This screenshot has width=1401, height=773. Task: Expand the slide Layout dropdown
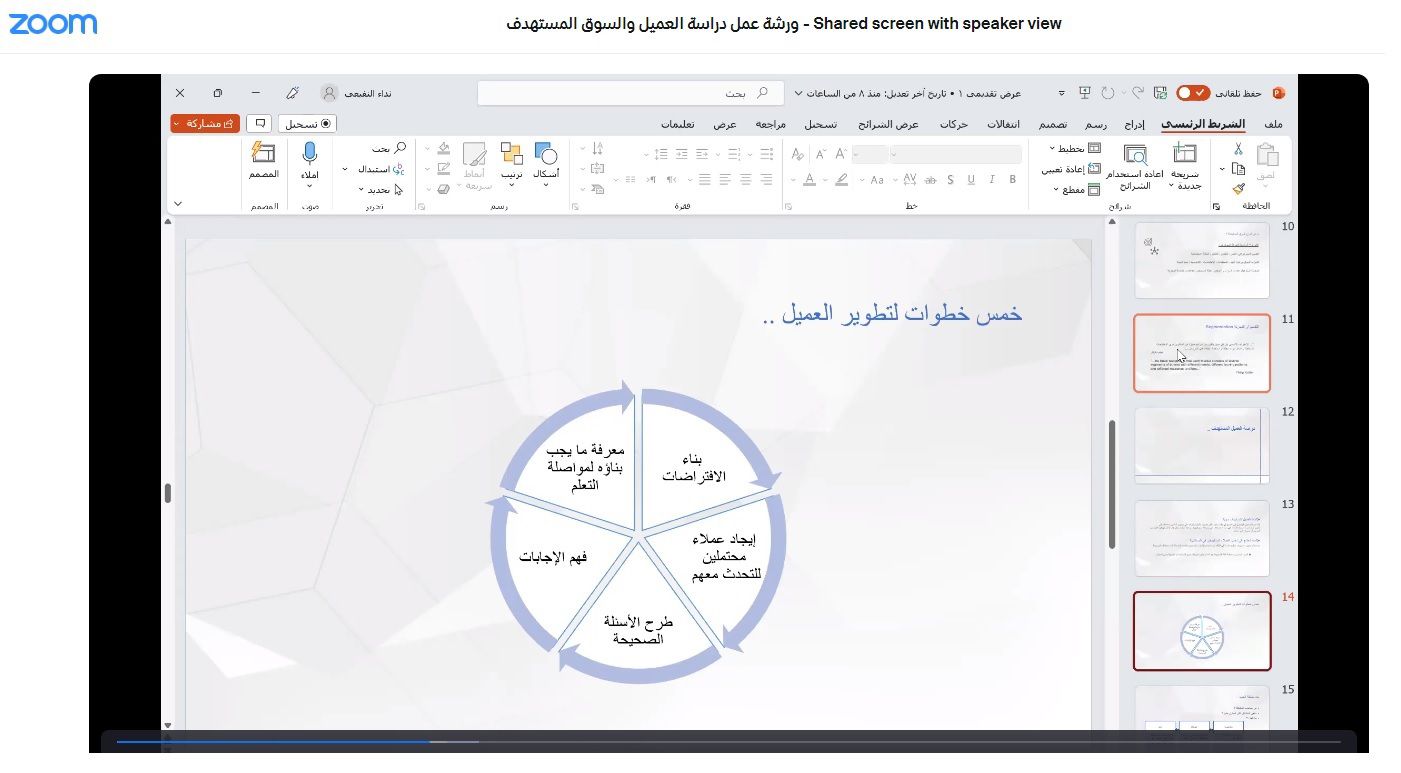click(x=1074, y=148)
